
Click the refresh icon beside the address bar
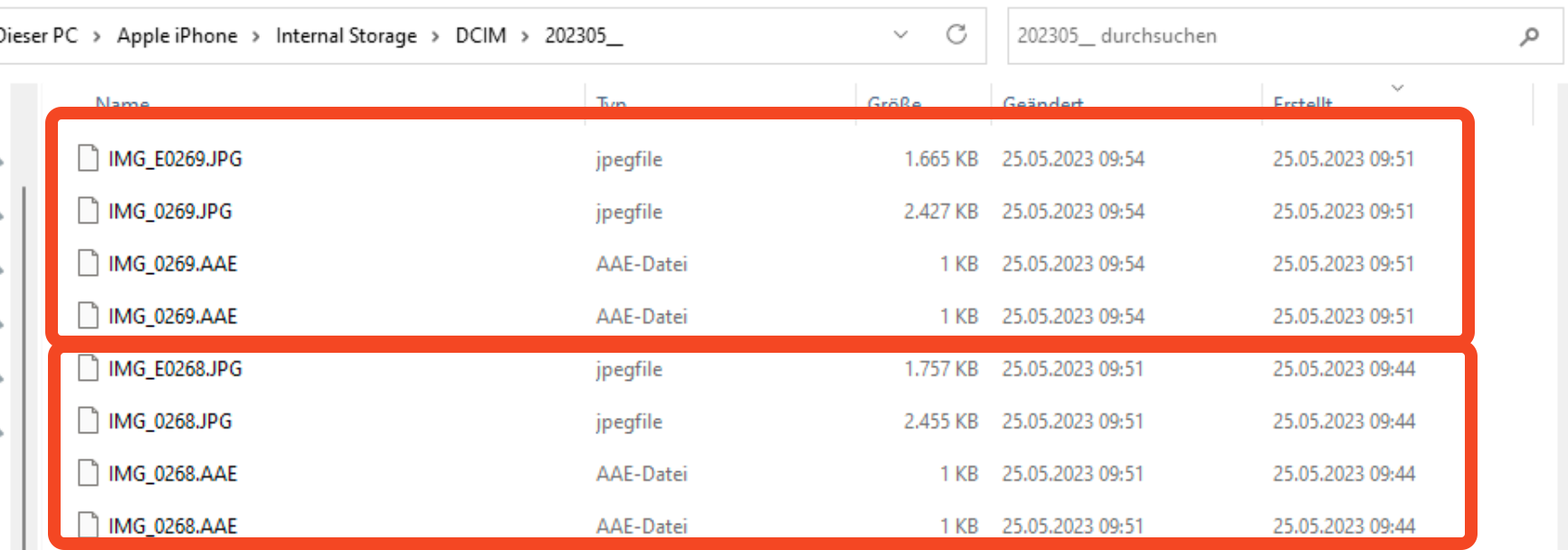coord(956,35)
